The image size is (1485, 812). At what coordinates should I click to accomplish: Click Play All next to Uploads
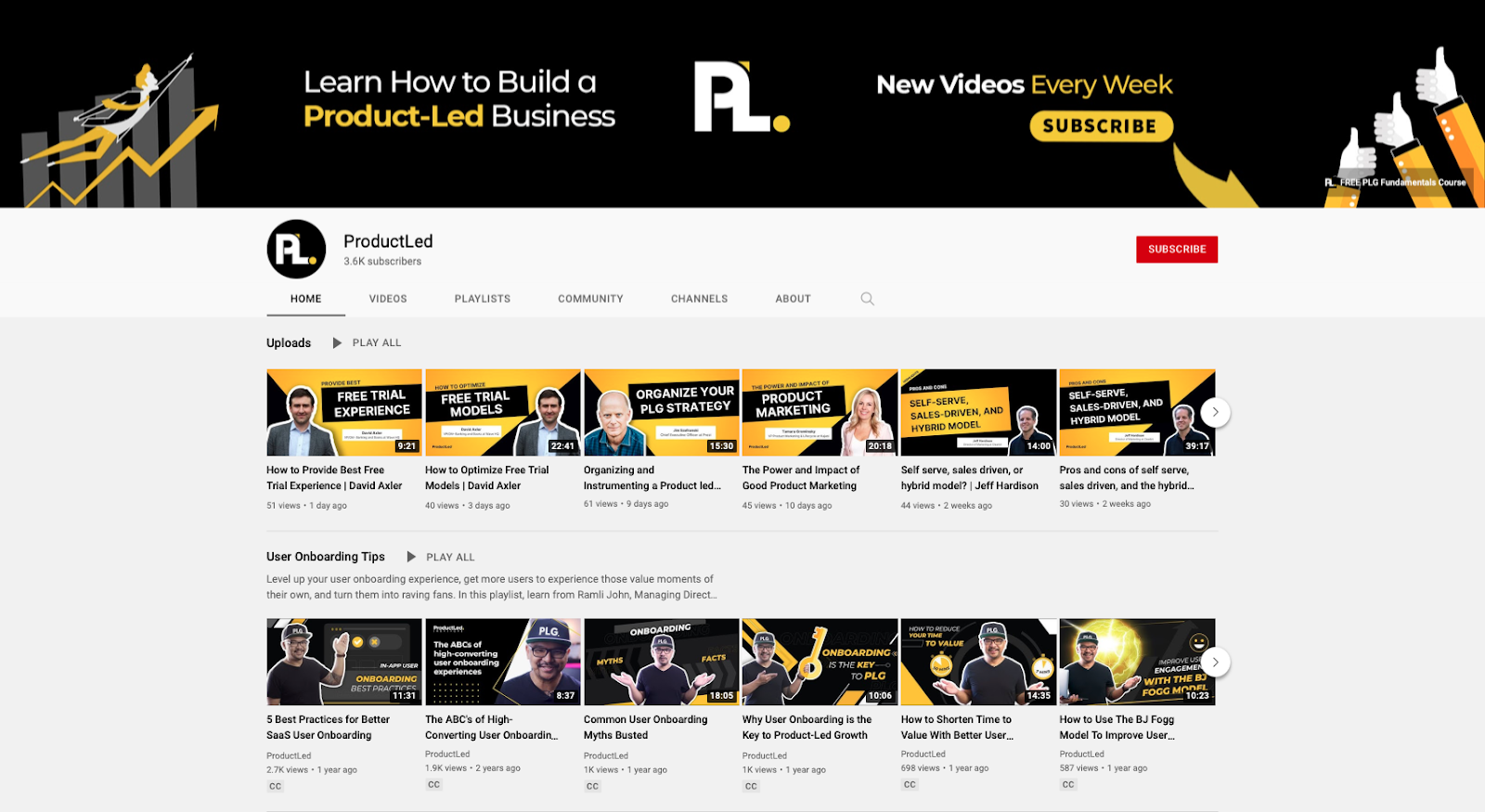pos(377,342)
